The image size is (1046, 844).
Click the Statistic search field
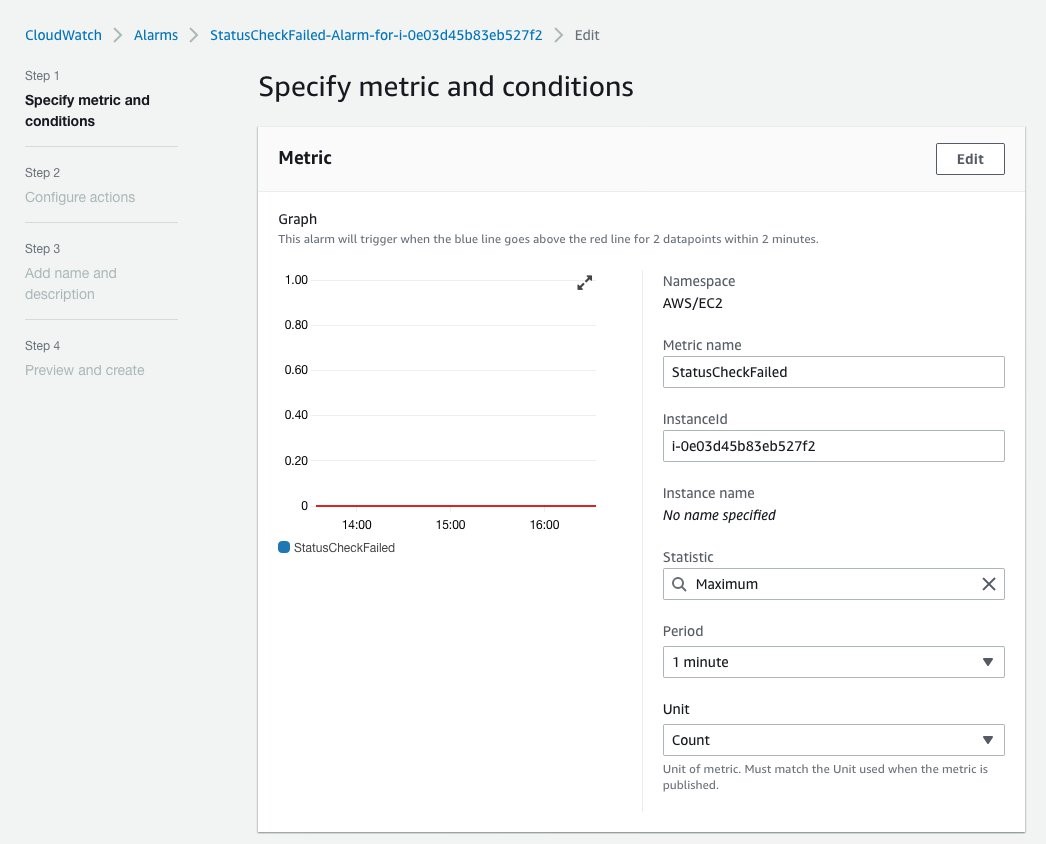tap(833, 584)
